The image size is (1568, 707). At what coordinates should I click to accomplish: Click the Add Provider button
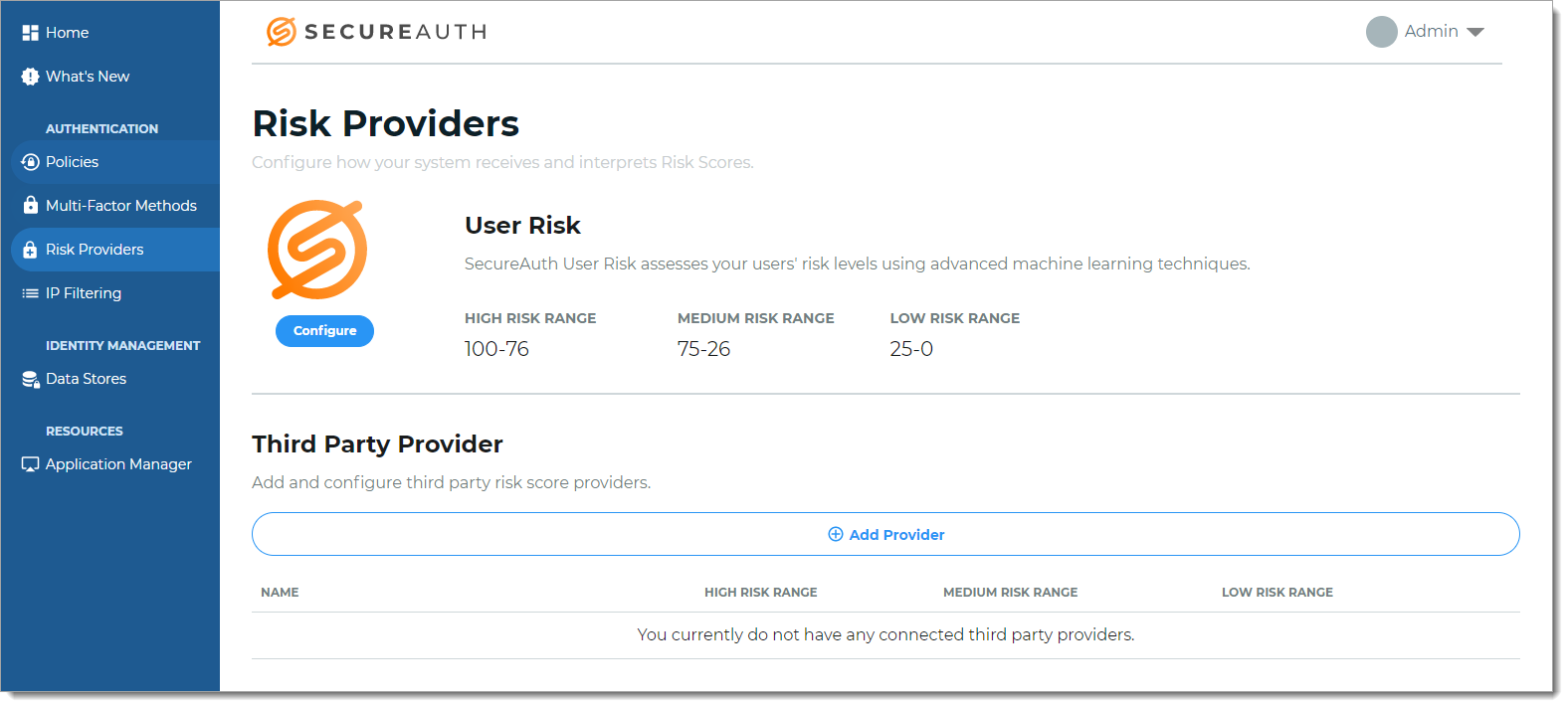885,534
